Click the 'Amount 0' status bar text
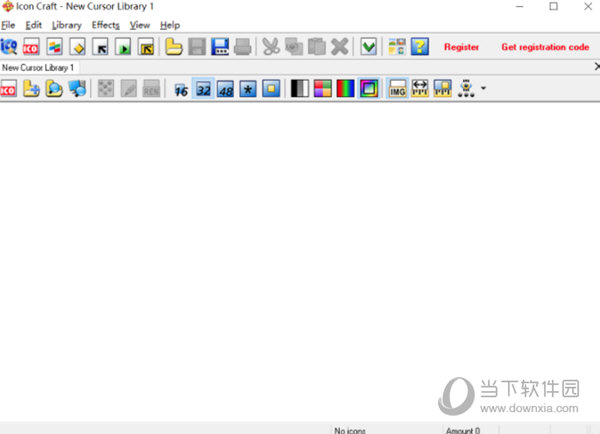 coord(463,430)
